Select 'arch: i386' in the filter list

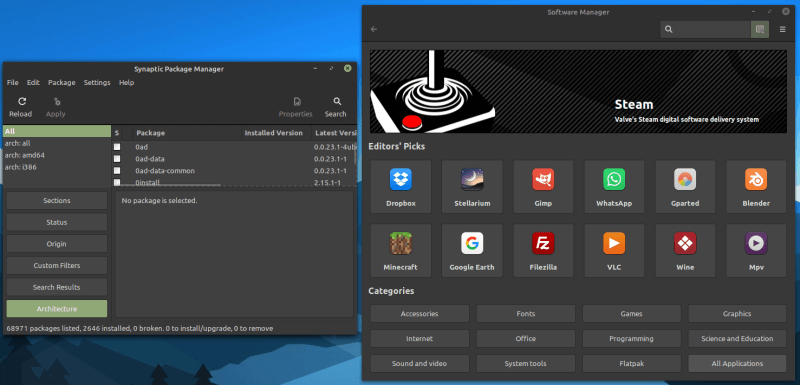[57, 167]
